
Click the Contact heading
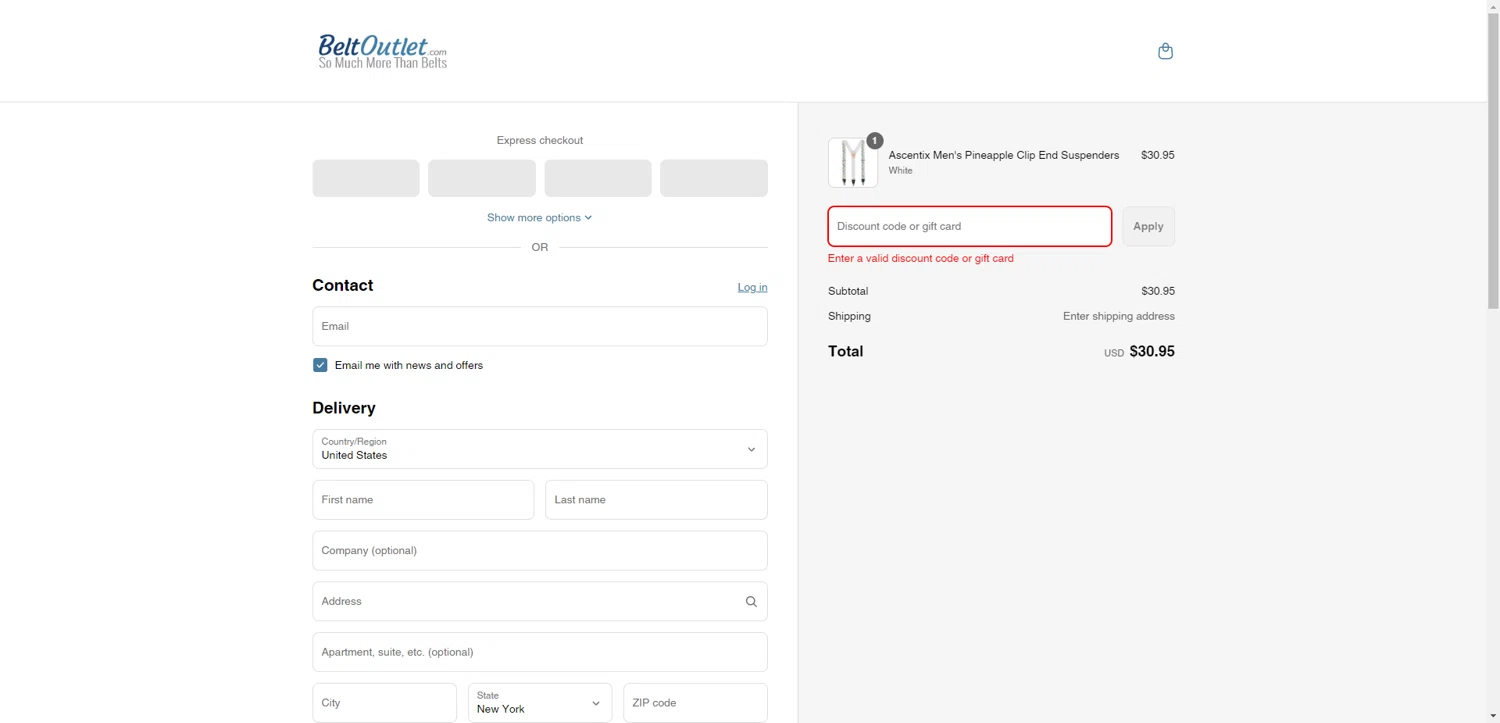click(343, 285)
